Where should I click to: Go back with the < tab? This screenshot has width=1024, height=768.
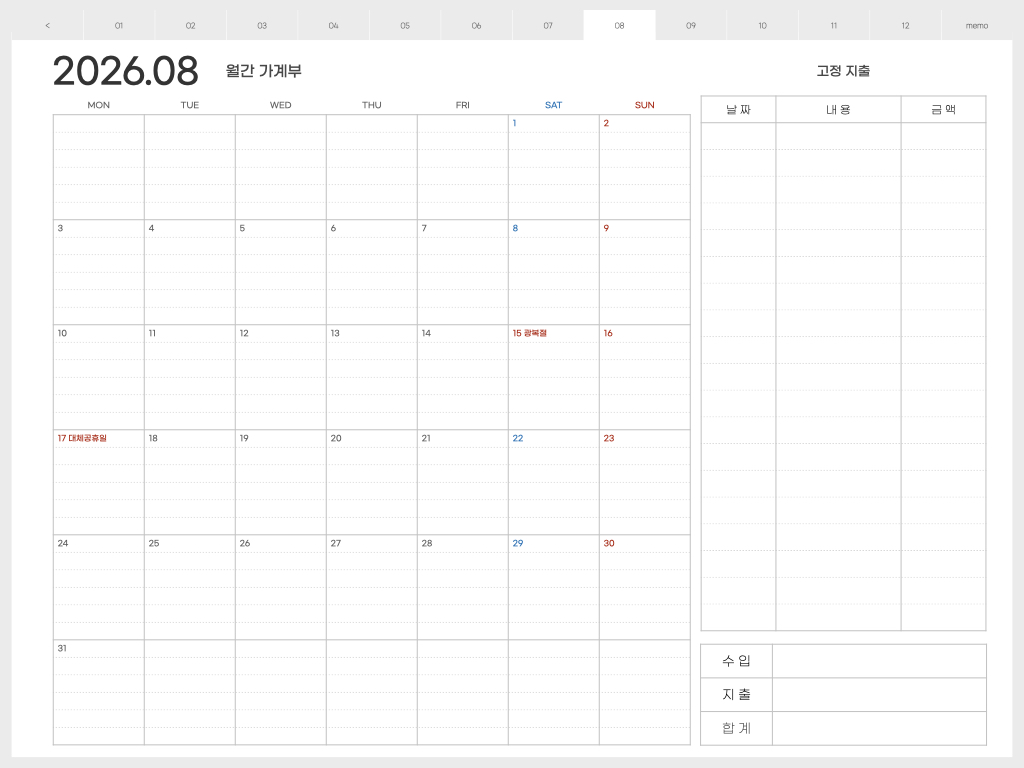tap(48, 25)
